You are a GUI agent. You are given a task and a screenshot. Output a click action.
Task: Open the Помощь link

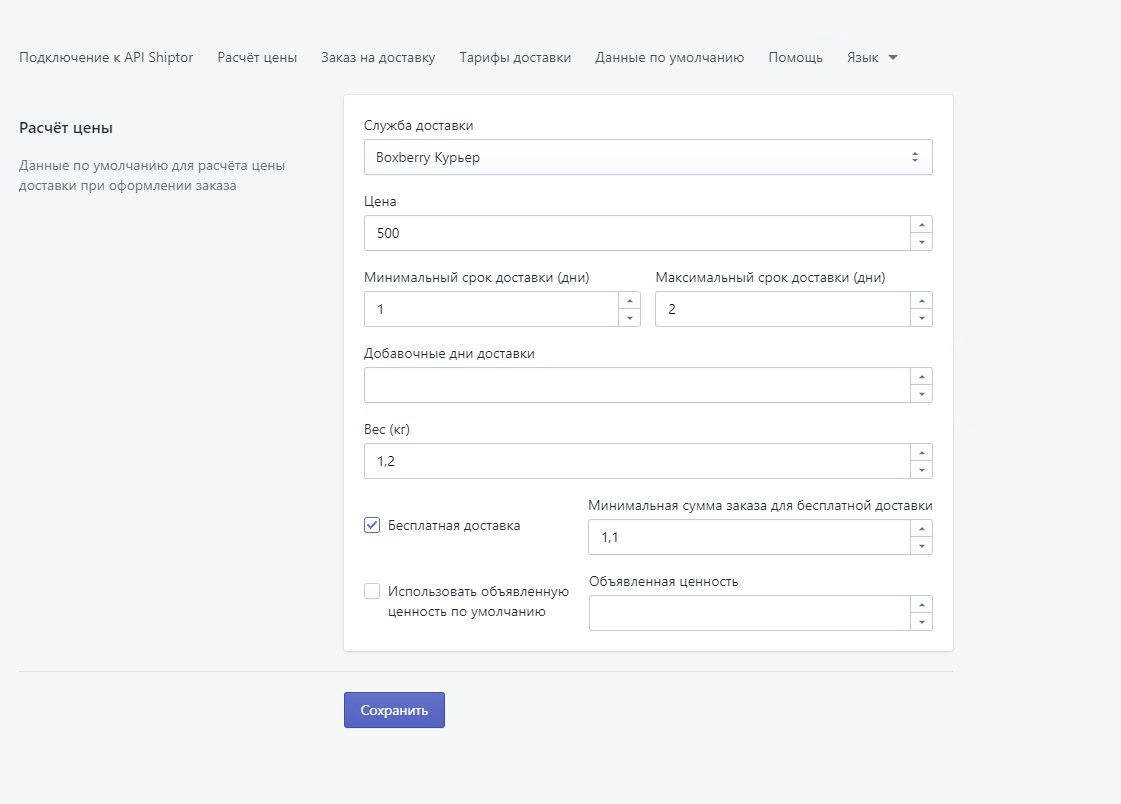[x=795, y=58]
